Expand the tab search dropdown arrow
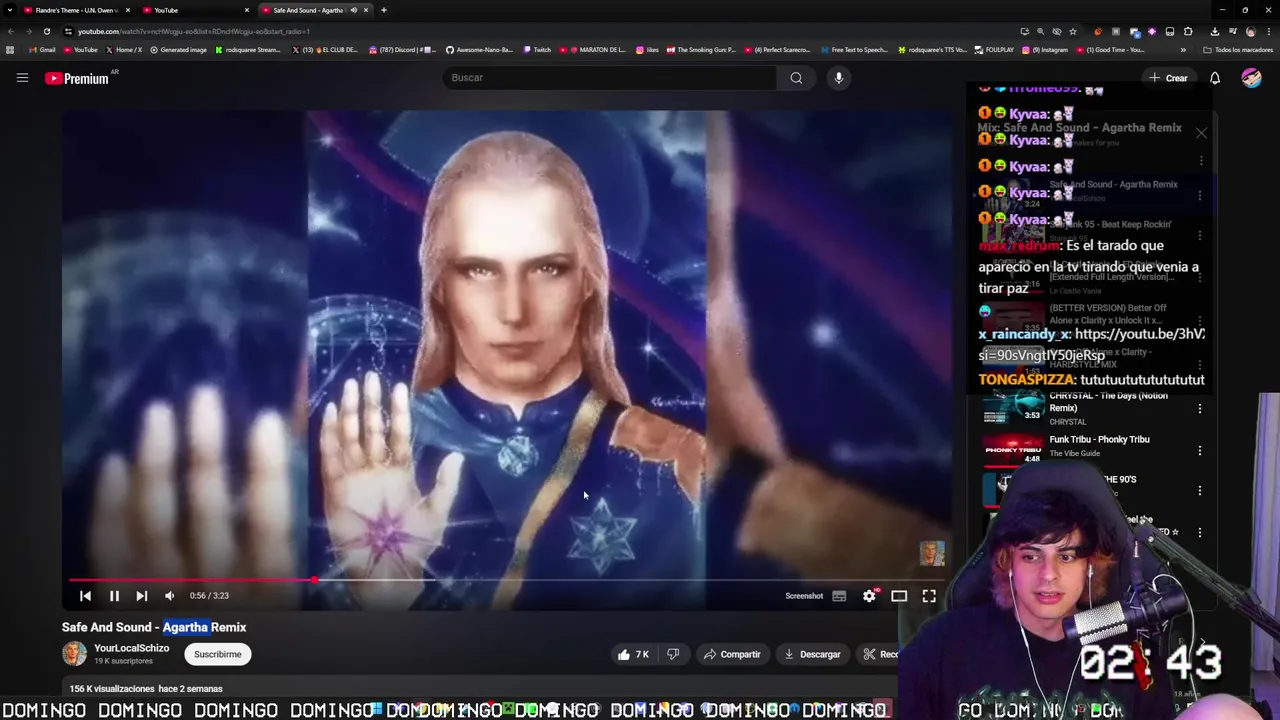 (9, 10)
